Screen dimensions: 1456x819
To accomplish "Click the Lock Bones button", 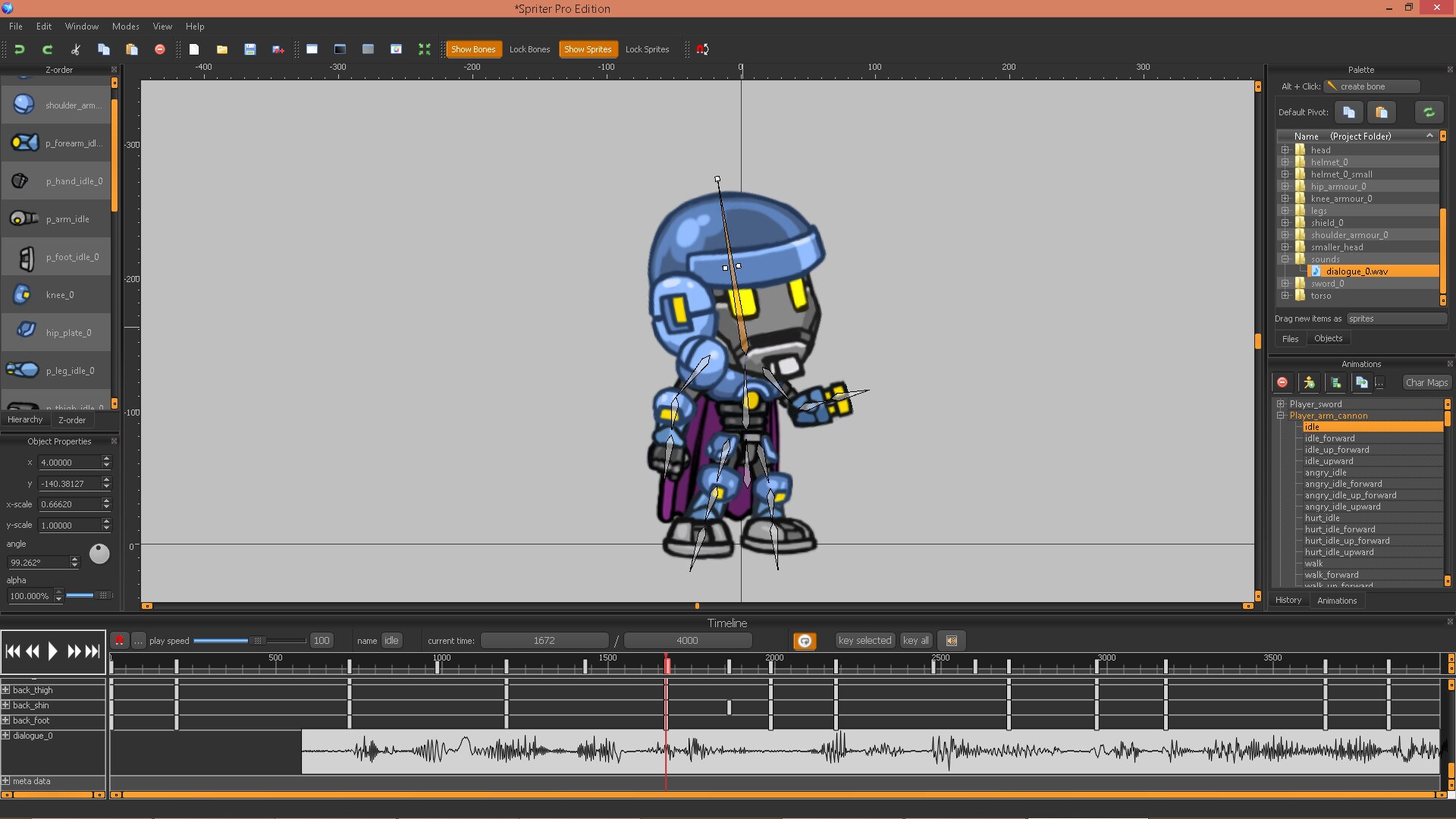I will pos(529,49).
